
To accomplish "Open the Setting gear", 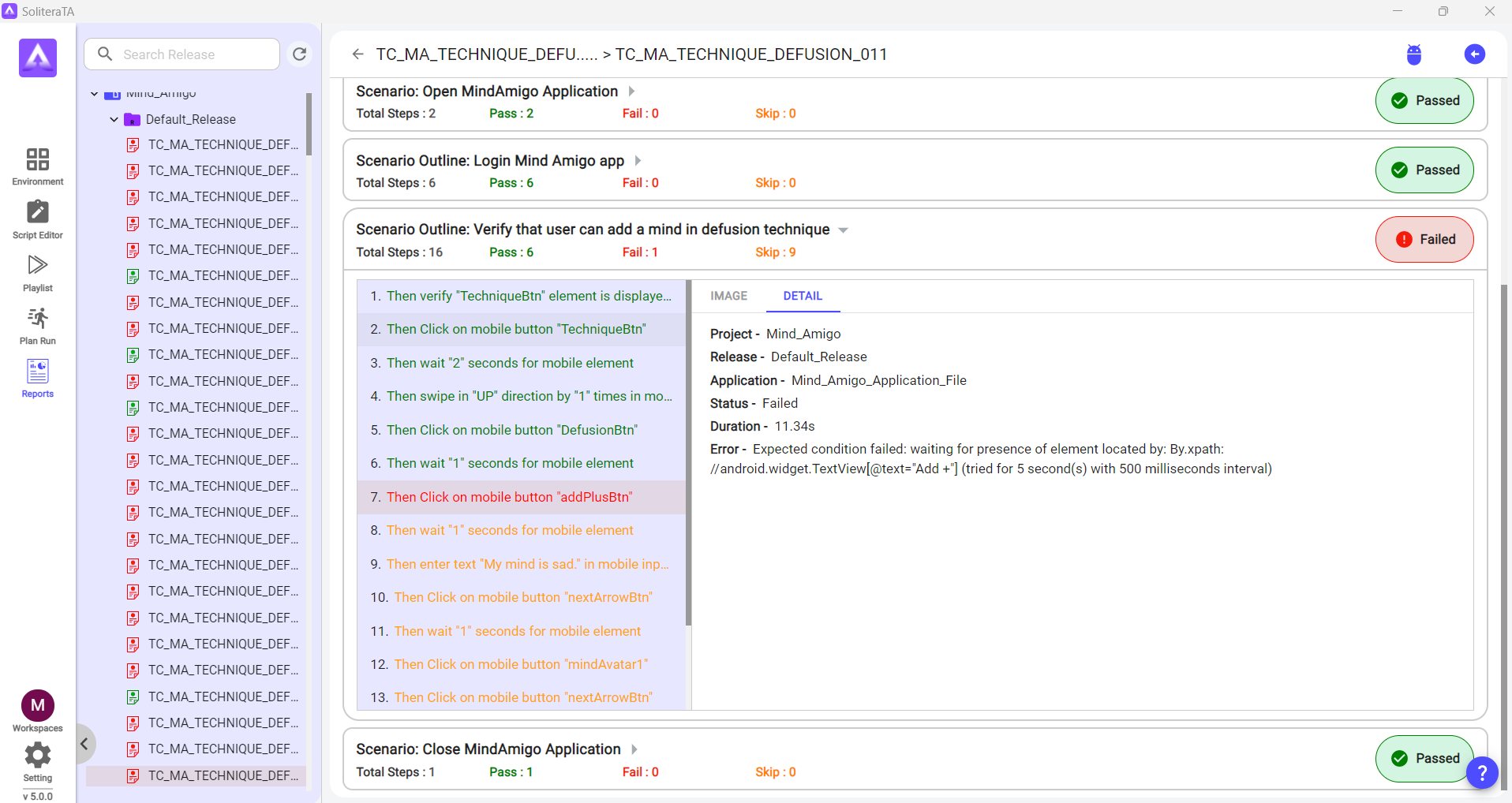I will pos(38,756).
